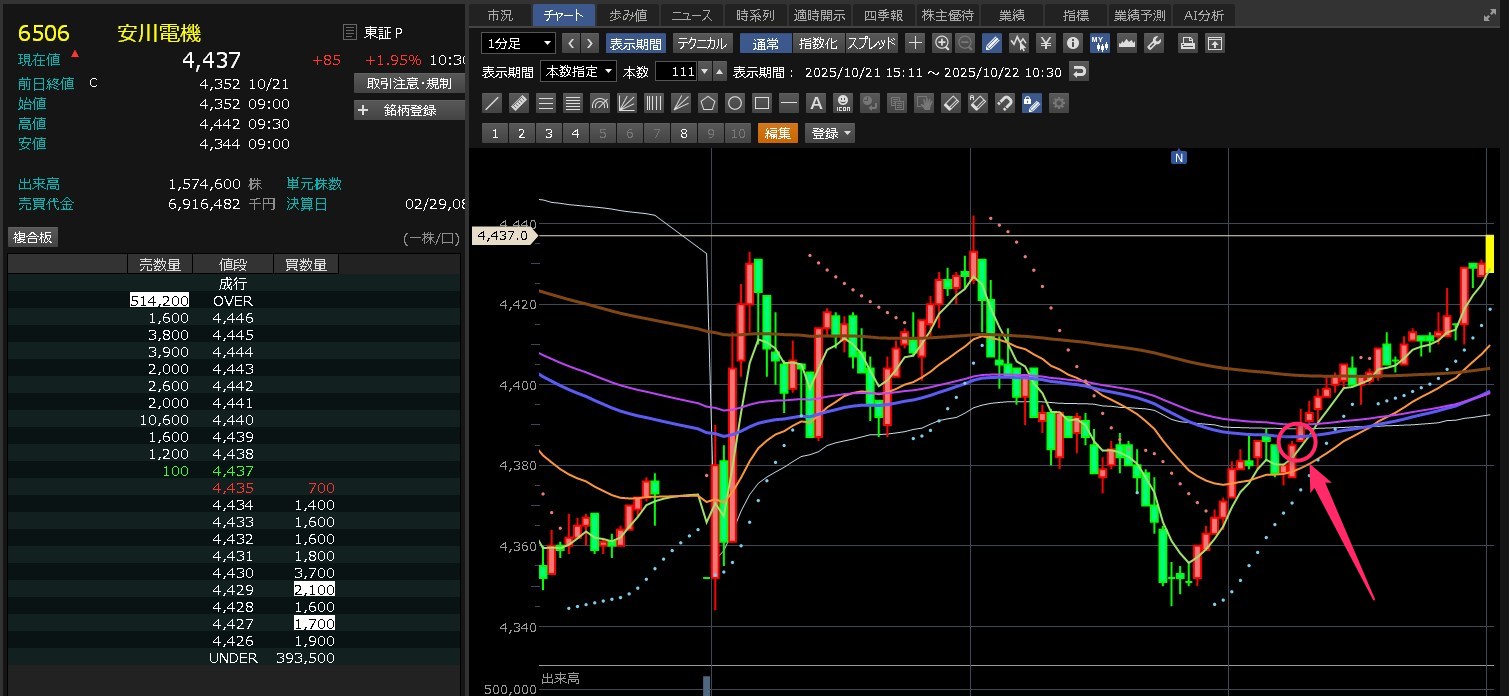Expand the 登録 dropdown button
1509x696 pixels.
pos(832,133)
